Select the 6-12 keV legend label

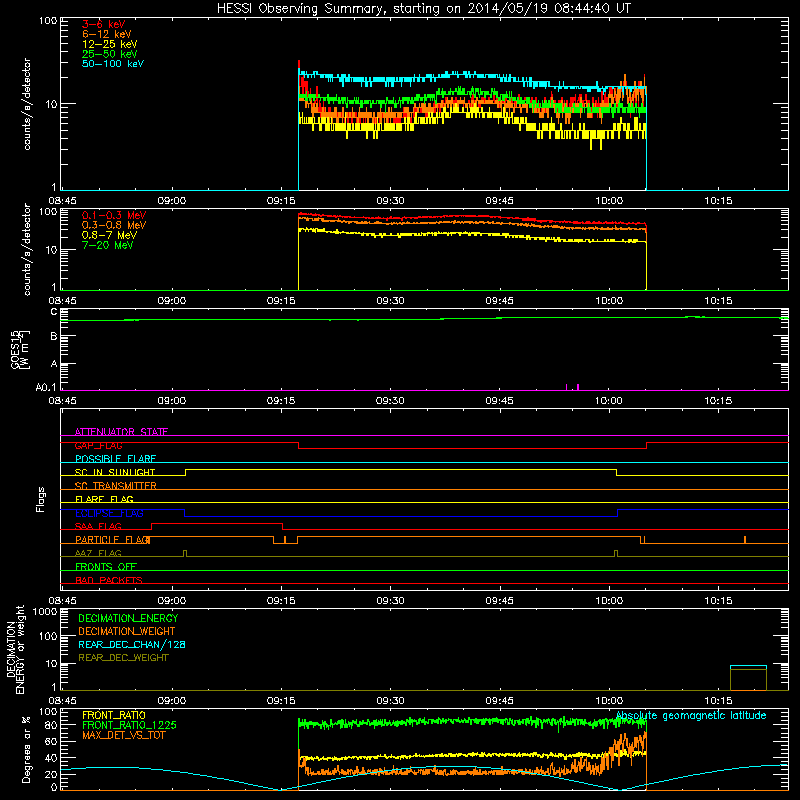tap(107, 34)
